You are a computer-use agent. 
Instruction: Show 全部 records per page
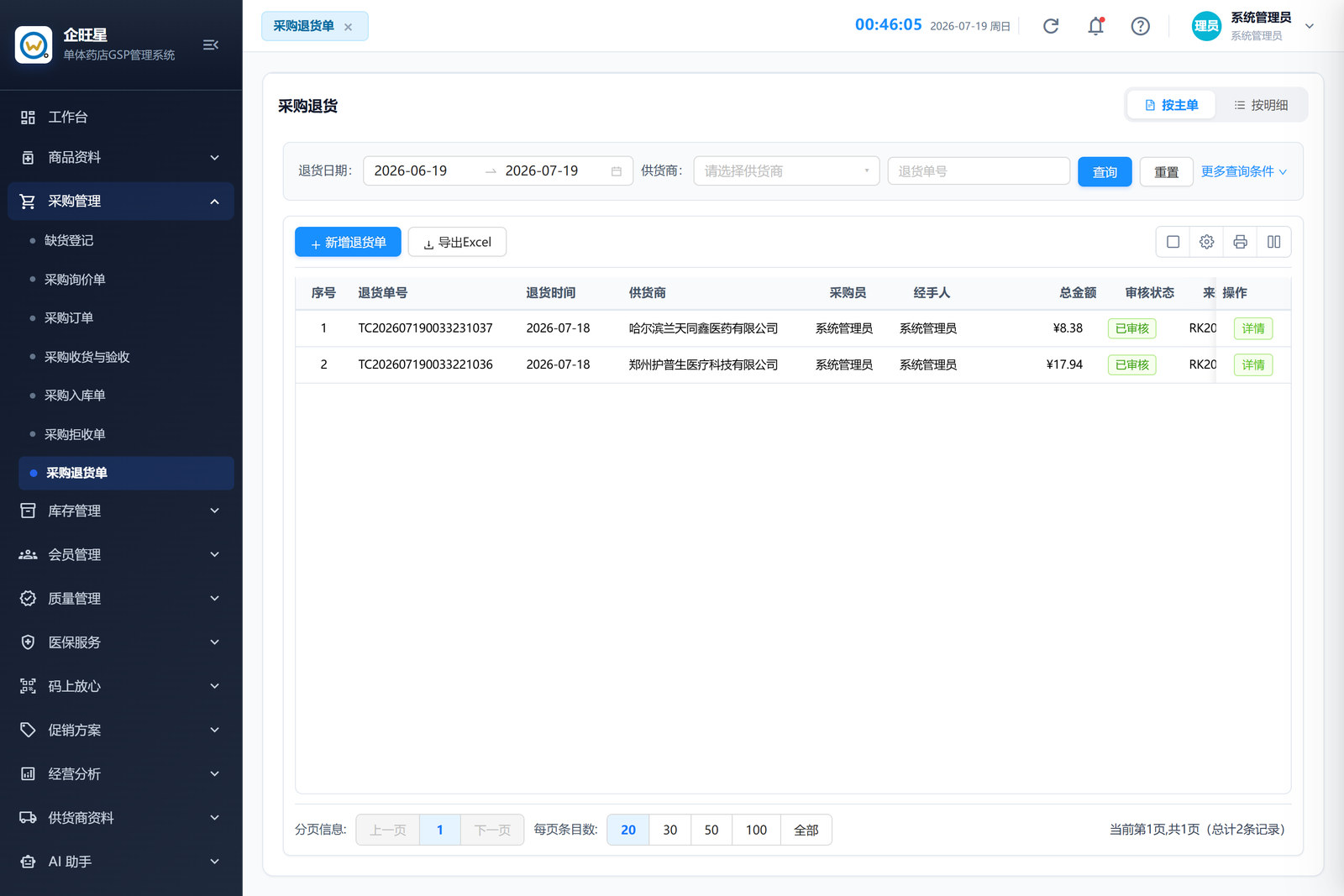click(x=806, y=830)
